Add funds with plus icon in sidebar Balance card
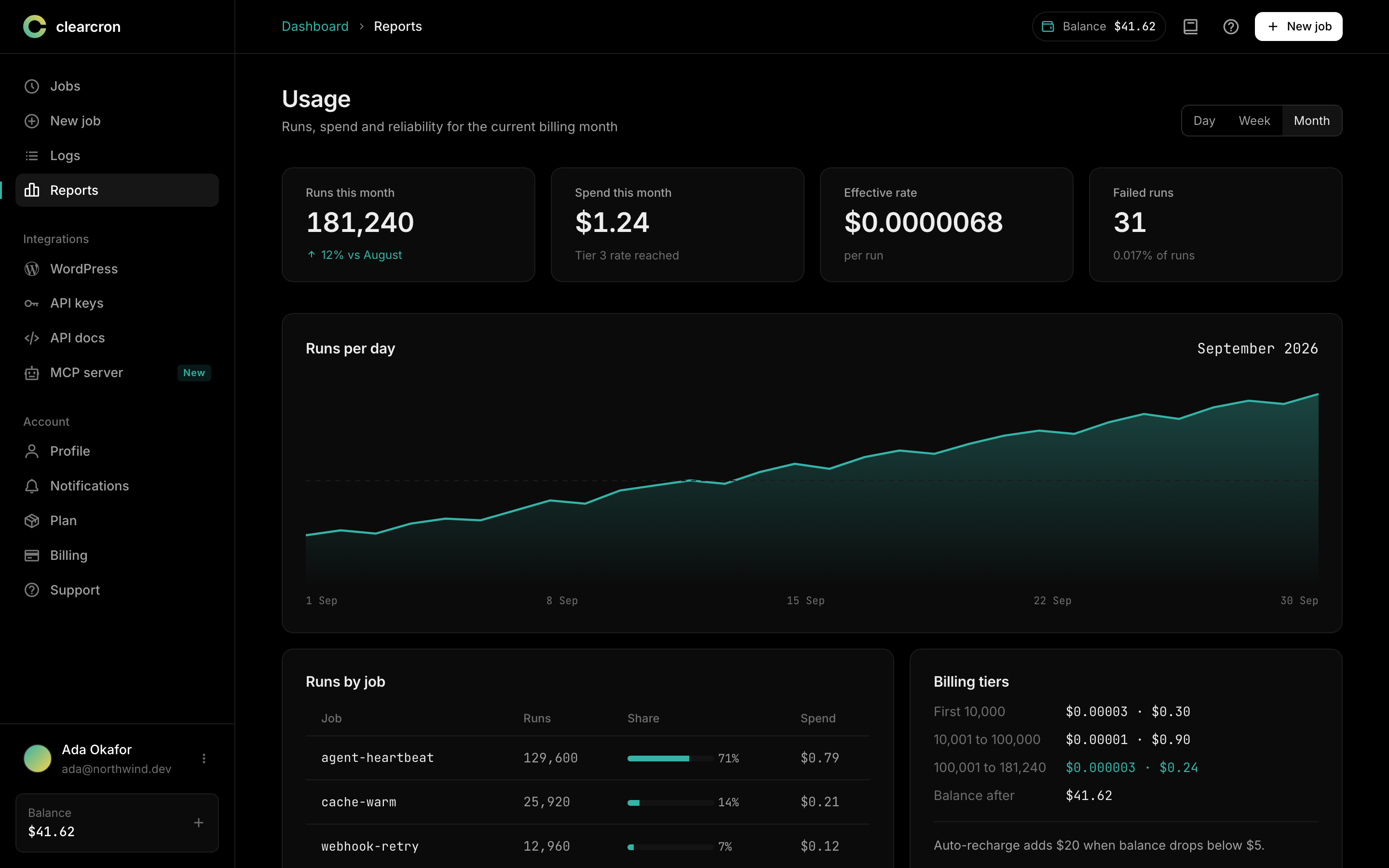 tap(199, 823)
